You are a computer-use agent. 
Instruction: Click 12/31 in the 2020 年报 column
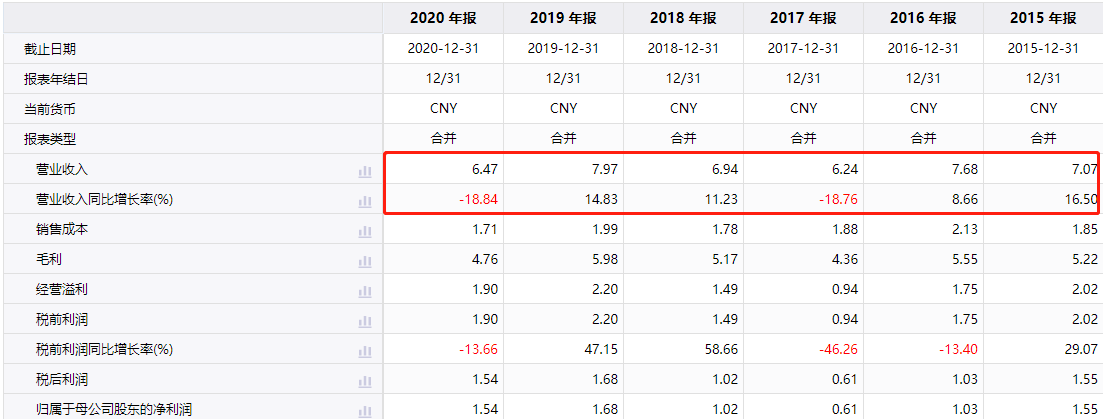[443, 79]
